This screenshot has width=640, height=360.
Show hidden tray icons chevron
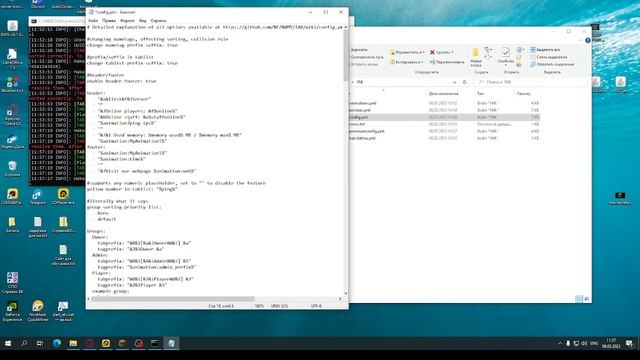coord(560,343)
